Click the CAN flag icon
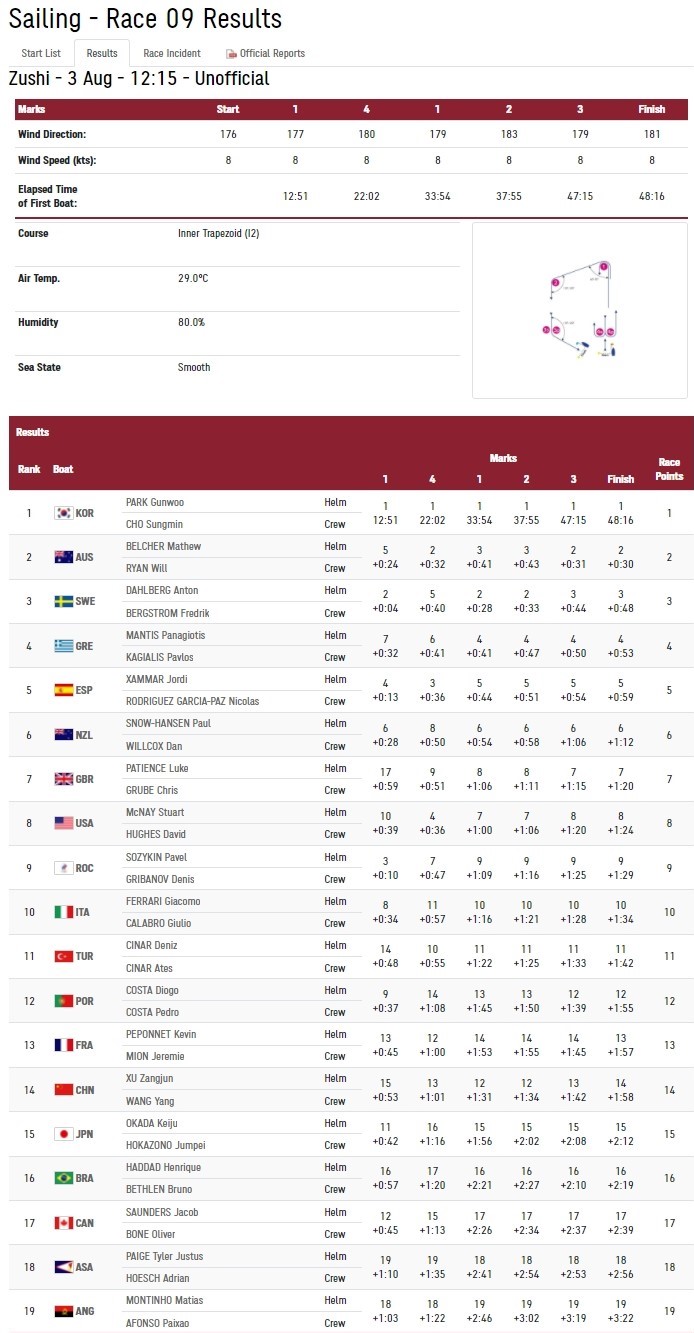Viewport: 694px width, 1333px height. 64,1223
